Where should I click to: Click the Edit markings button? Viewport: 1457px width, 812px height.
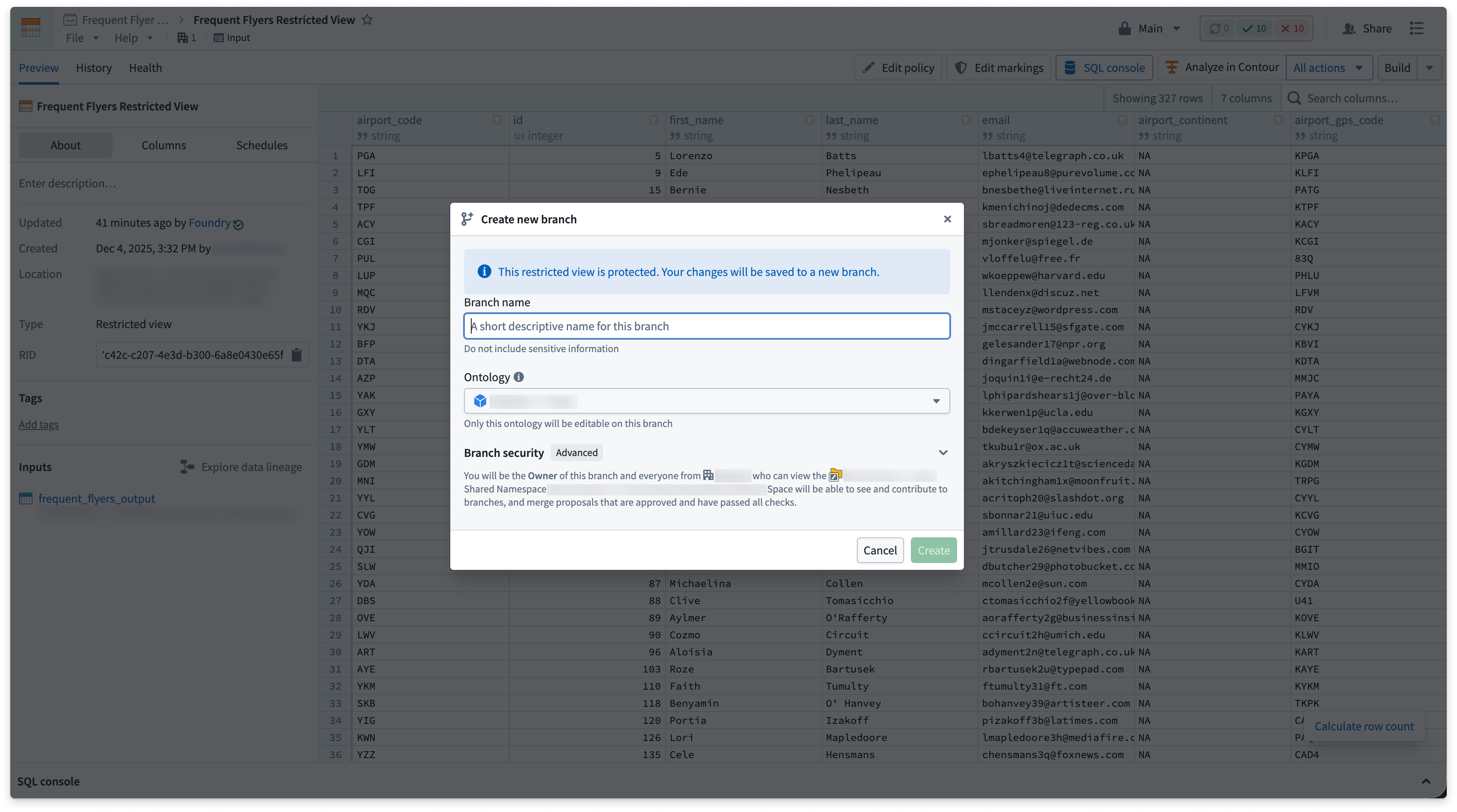[999, 68]
